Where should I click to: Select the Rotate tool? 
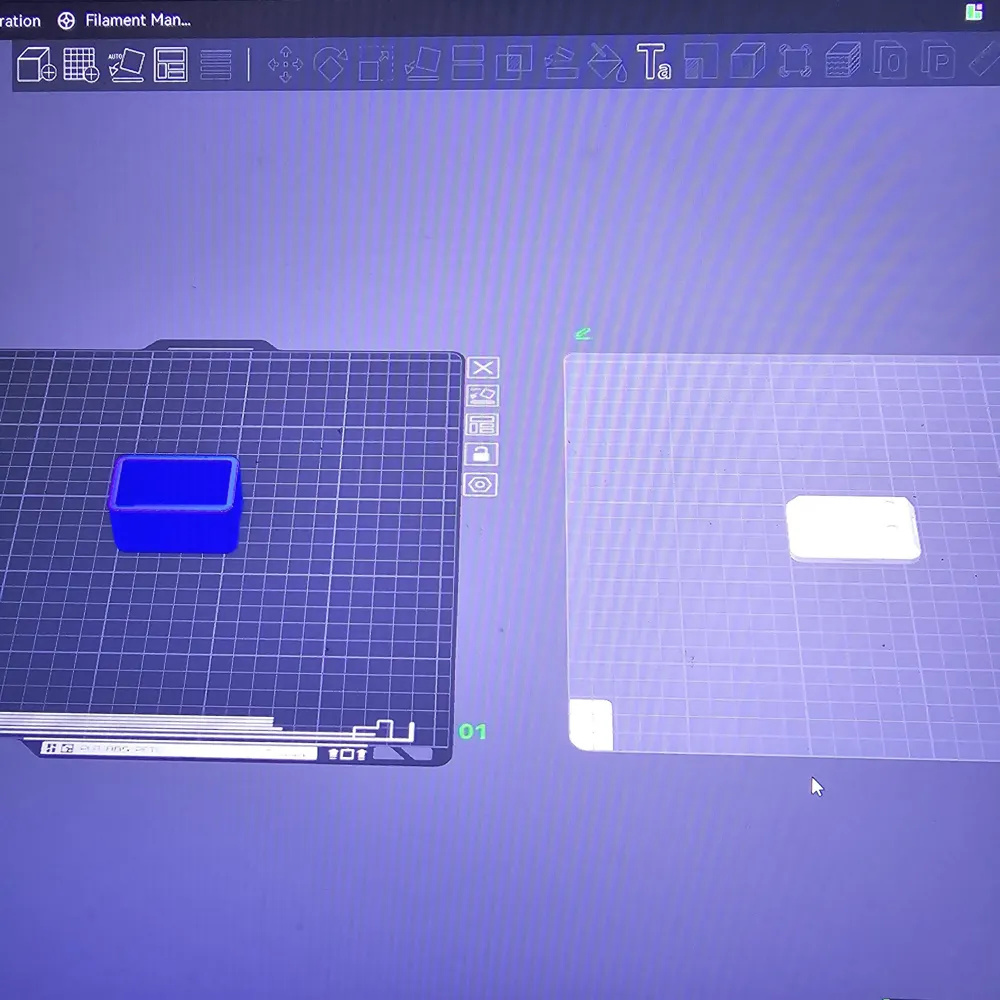[x=330, y=64]
